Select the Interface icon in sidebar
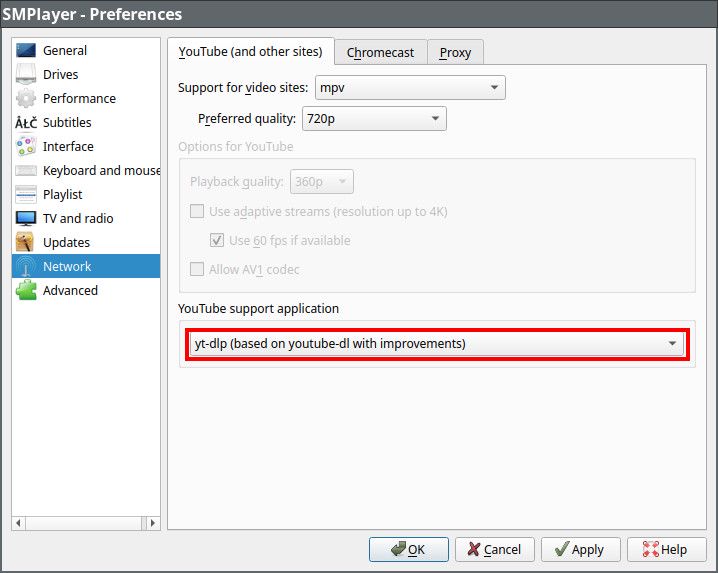This screenshot has width=718, height=573. click(x=26, y=147)
